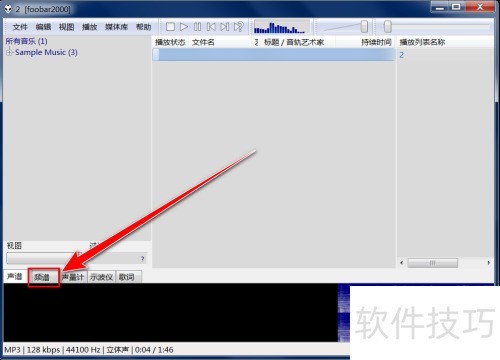
Task: Play a random track icon
Action: (239, 27)
